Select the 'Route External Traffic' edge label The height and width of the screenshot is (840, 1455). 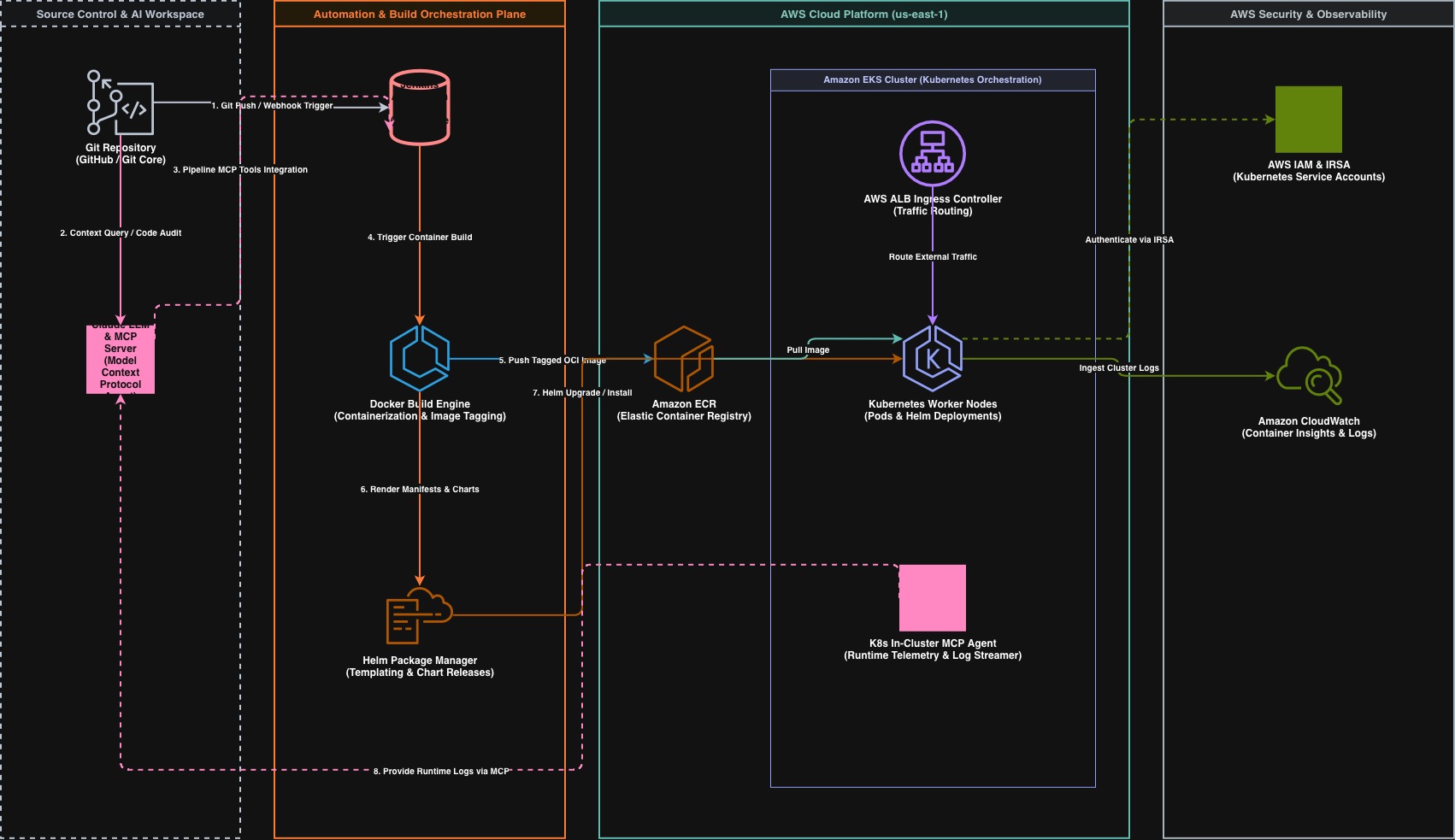pyautogui.click(x=933, y=257)
